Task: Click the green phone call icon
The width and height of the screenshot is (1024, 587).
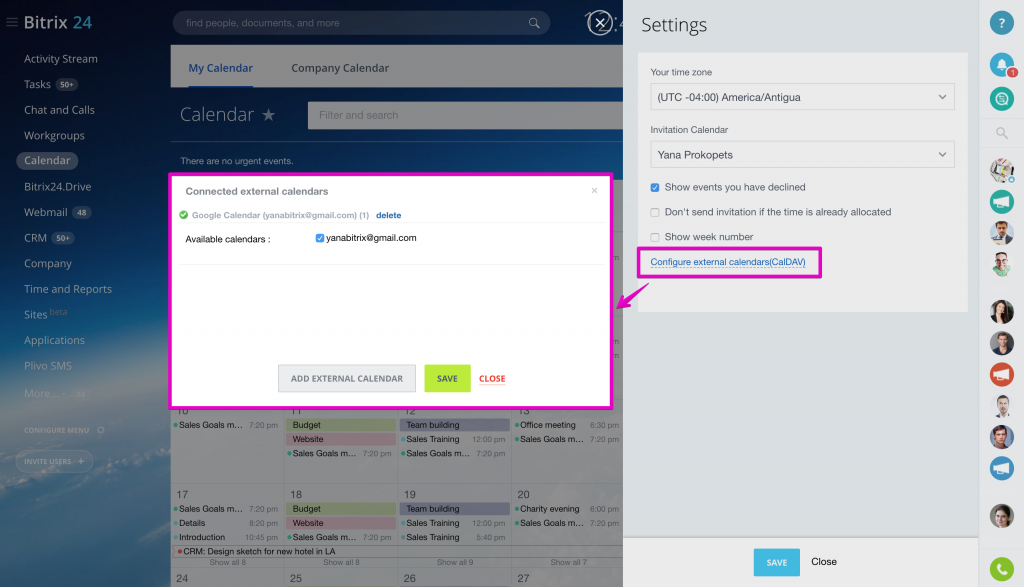Action: pos(1001,569)
